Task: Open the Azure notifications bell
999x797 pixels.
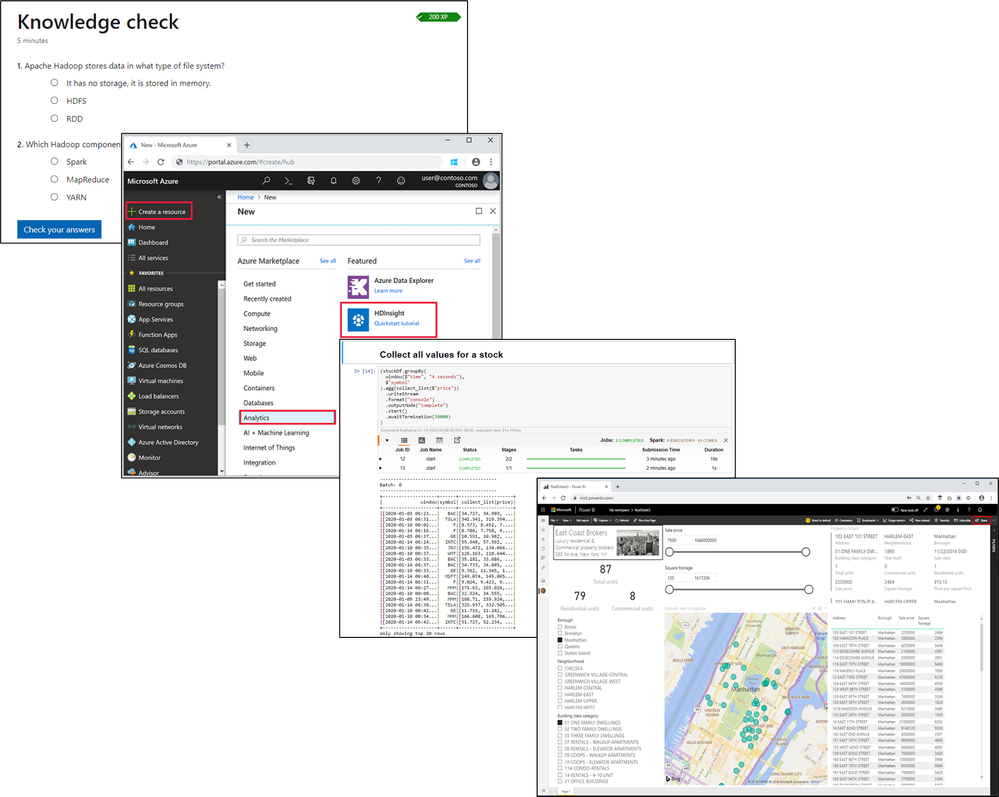Action: (333, 181)
